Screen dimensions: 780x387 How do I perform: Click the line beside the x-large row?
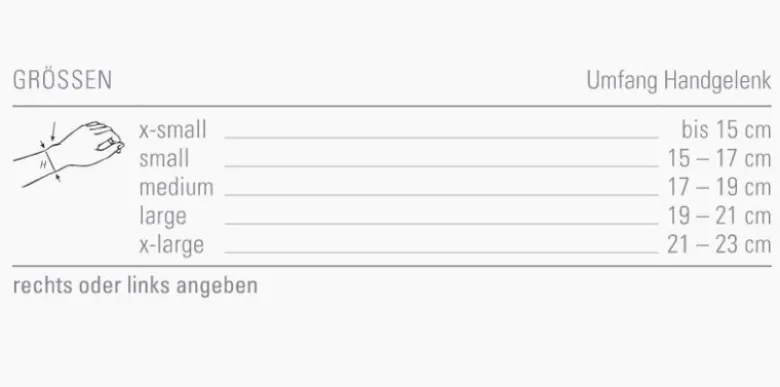pos(441,253)
